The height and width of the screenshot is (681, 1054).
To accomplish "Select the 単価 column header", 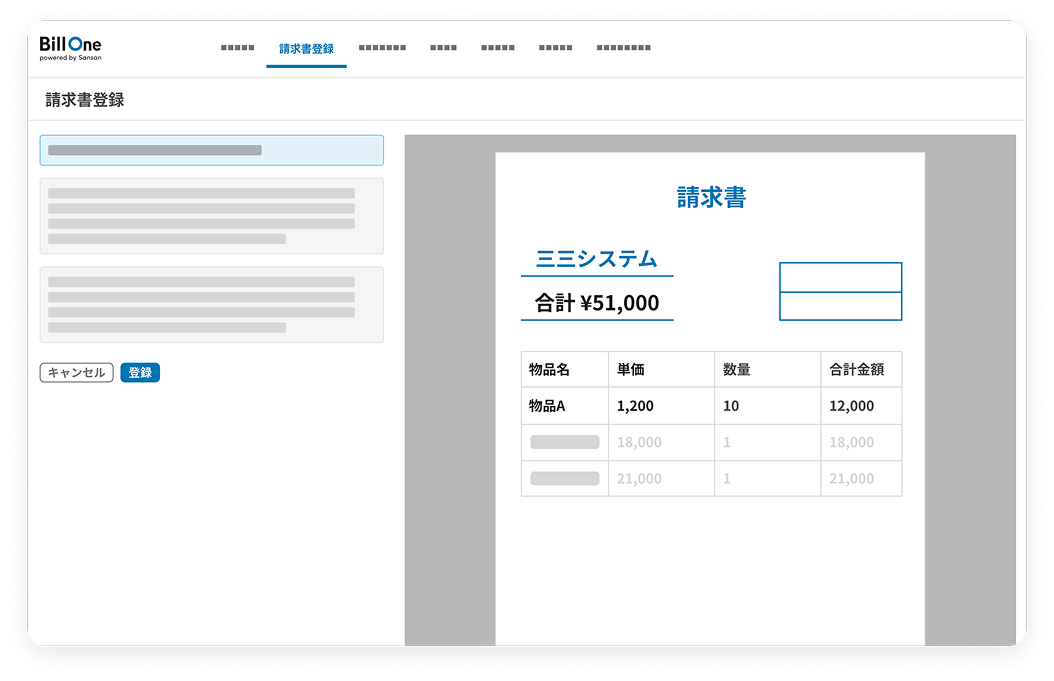I will [x=631, y=370].
